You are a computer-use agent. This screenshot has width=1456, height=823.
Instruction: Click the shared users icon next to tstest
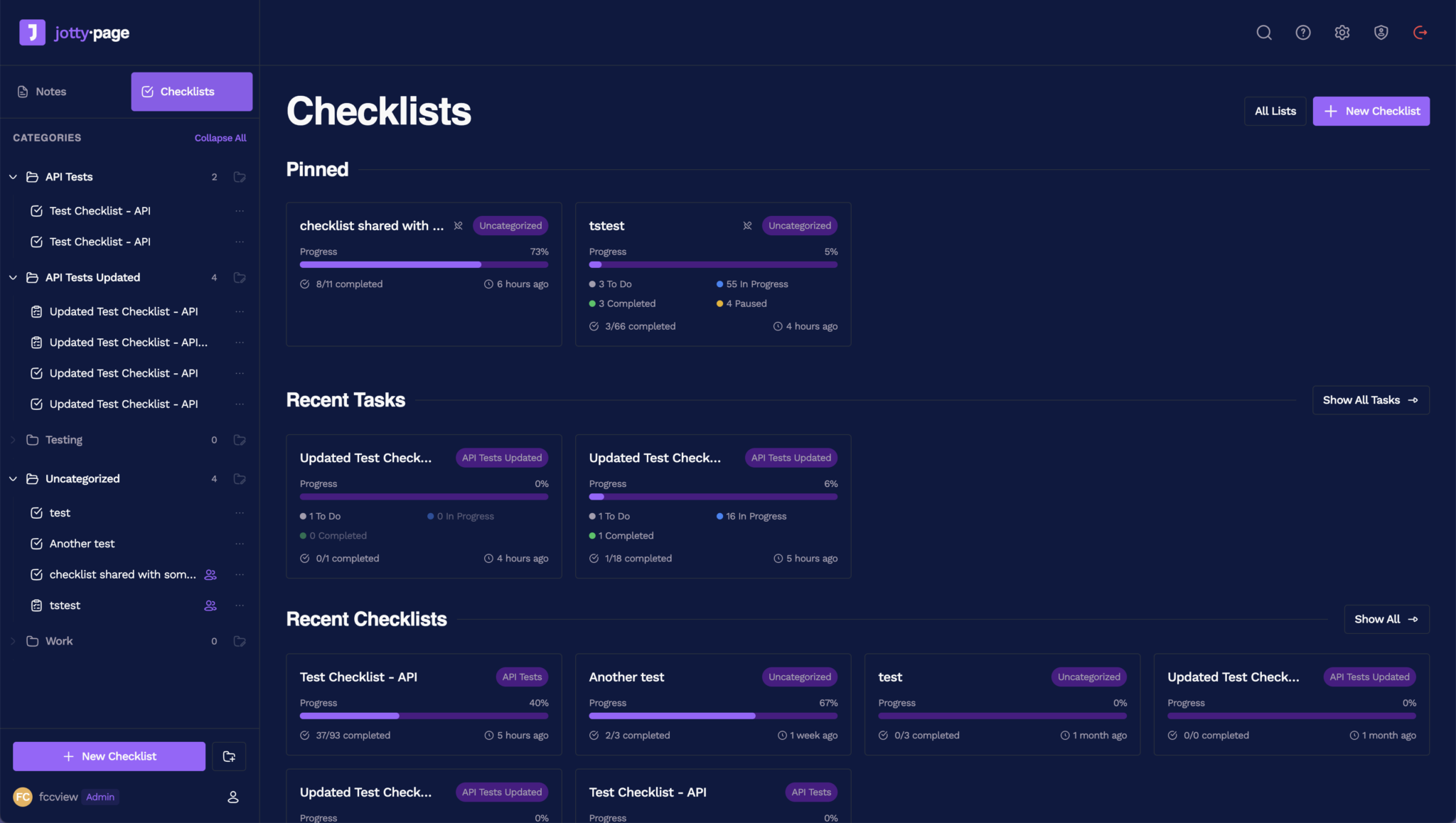[x=210, y=606]
